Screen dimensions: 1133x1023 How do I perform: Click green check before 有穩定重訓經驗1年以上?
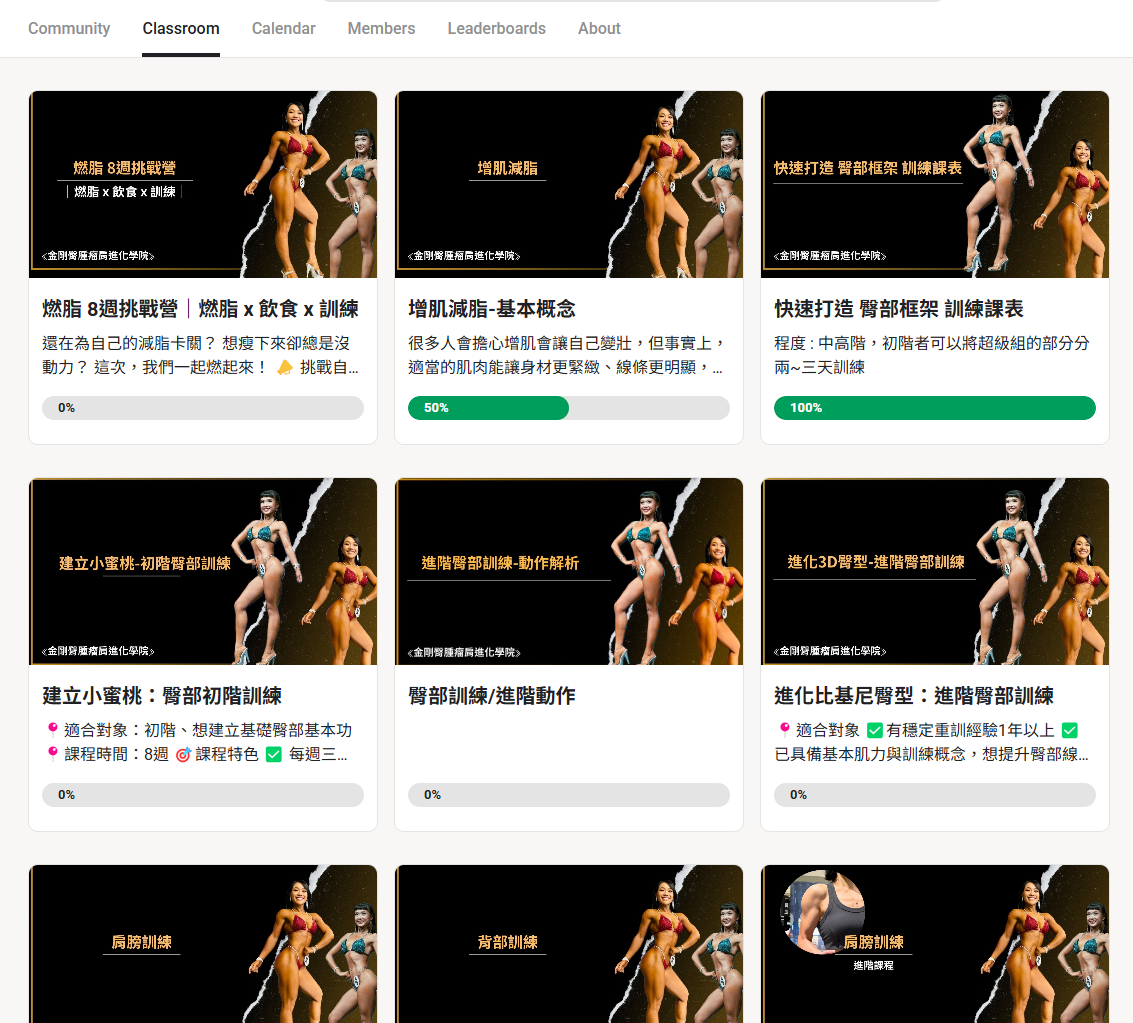coord(875,730)
